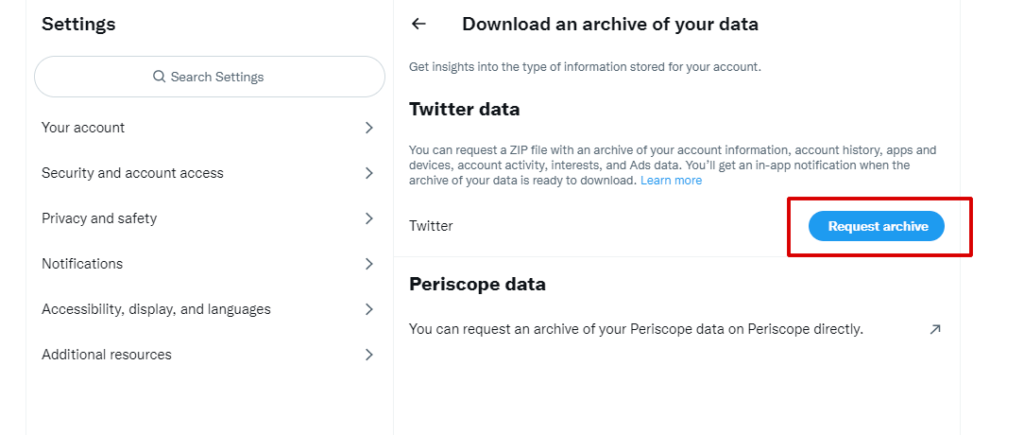Open Privacy and safety settings
Image resolution: width=1024 pixels, height=435 pixels.
pyautogui.click(x=99, y=218)
